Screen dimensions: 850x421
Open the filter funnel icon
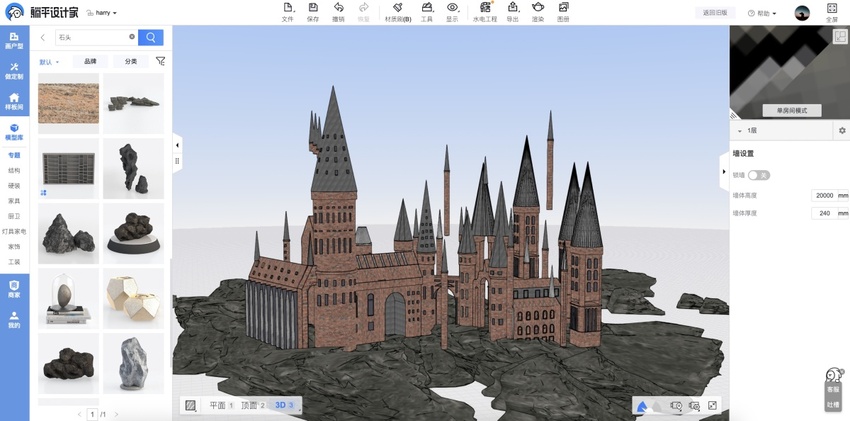160,61
